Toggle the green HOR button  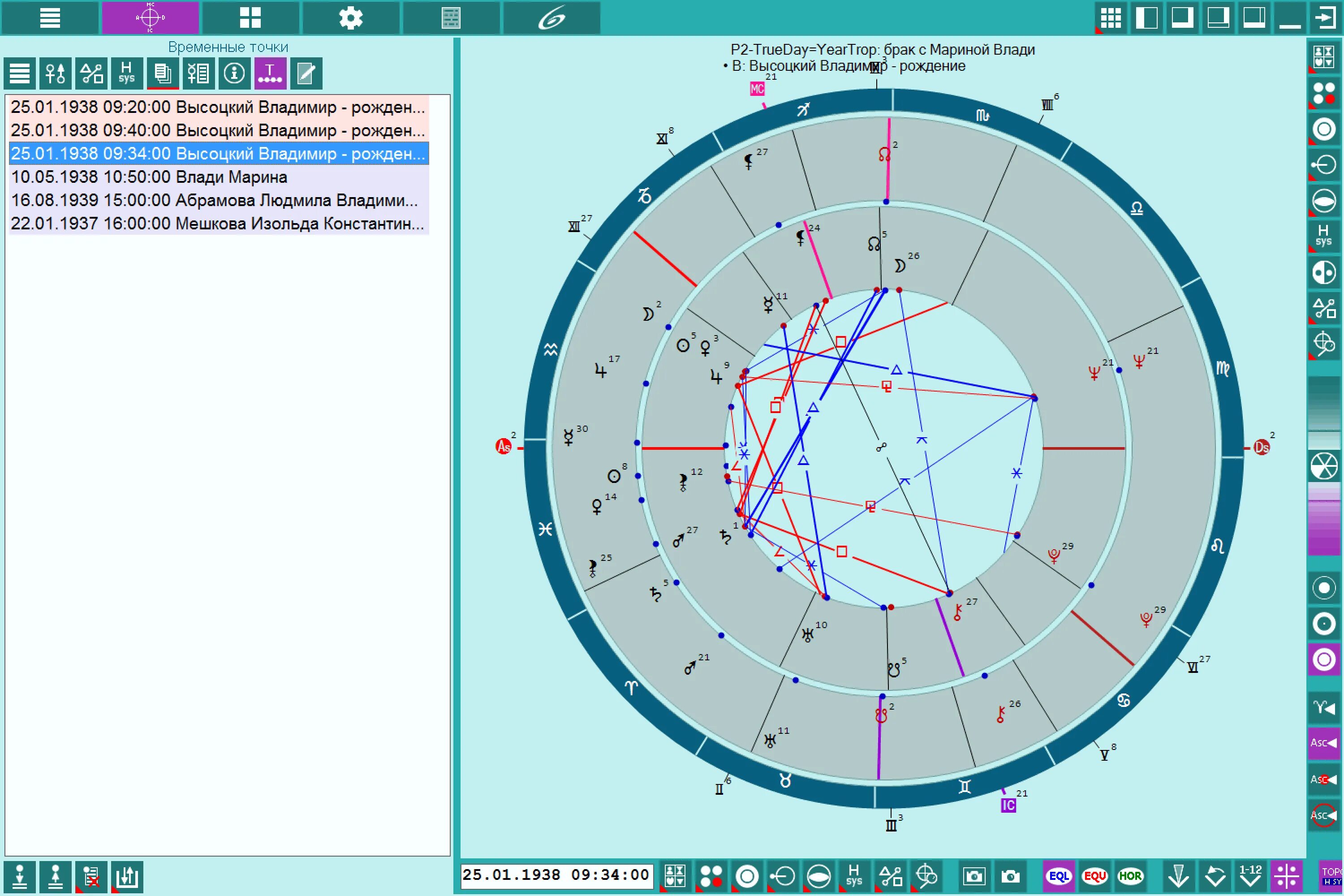1130,876
